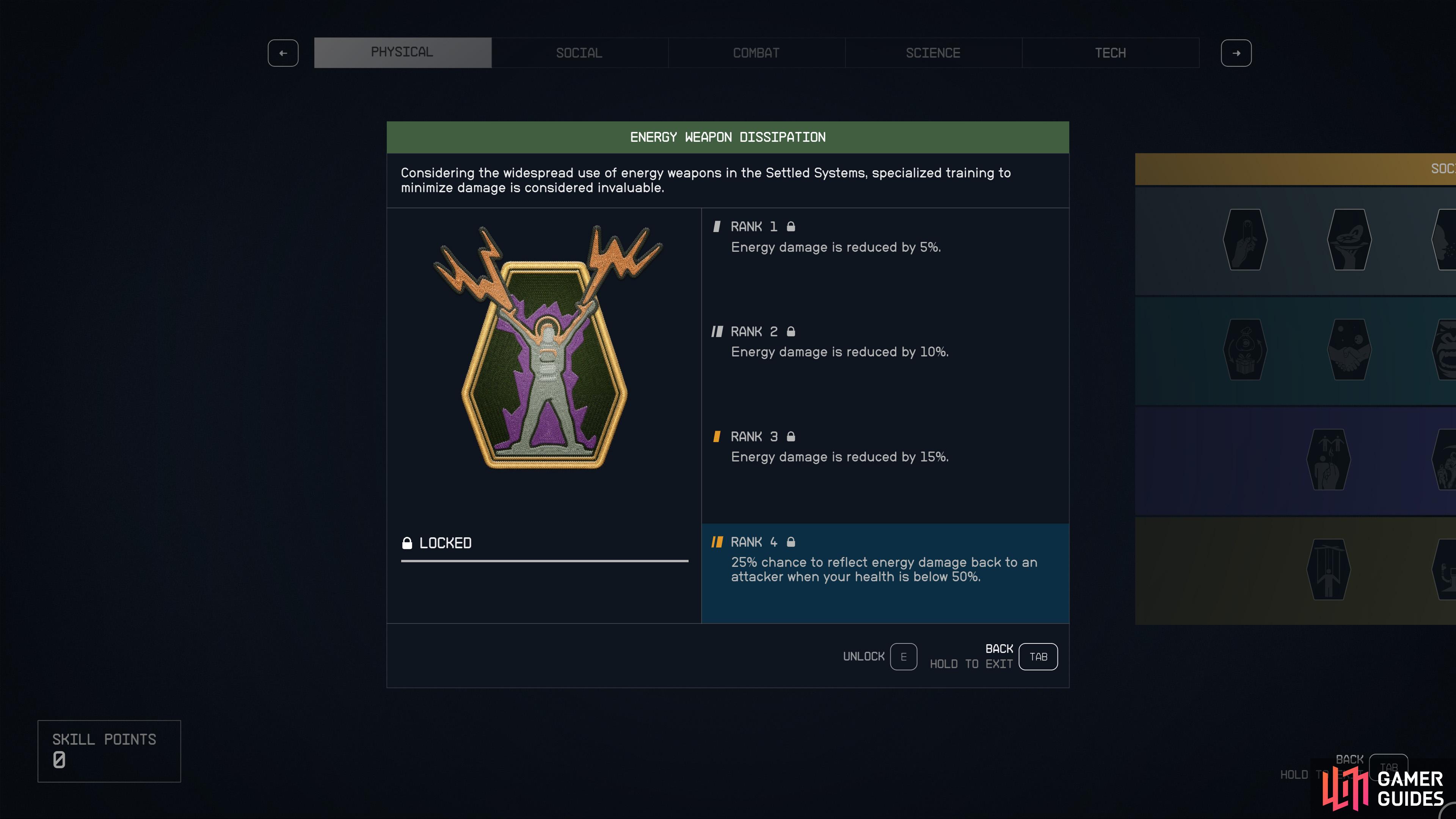This screenshot has height=819, width=1456.
Task: Click the raised finger skill icon
Action: pyautogui.click(x=1244, y=240)
